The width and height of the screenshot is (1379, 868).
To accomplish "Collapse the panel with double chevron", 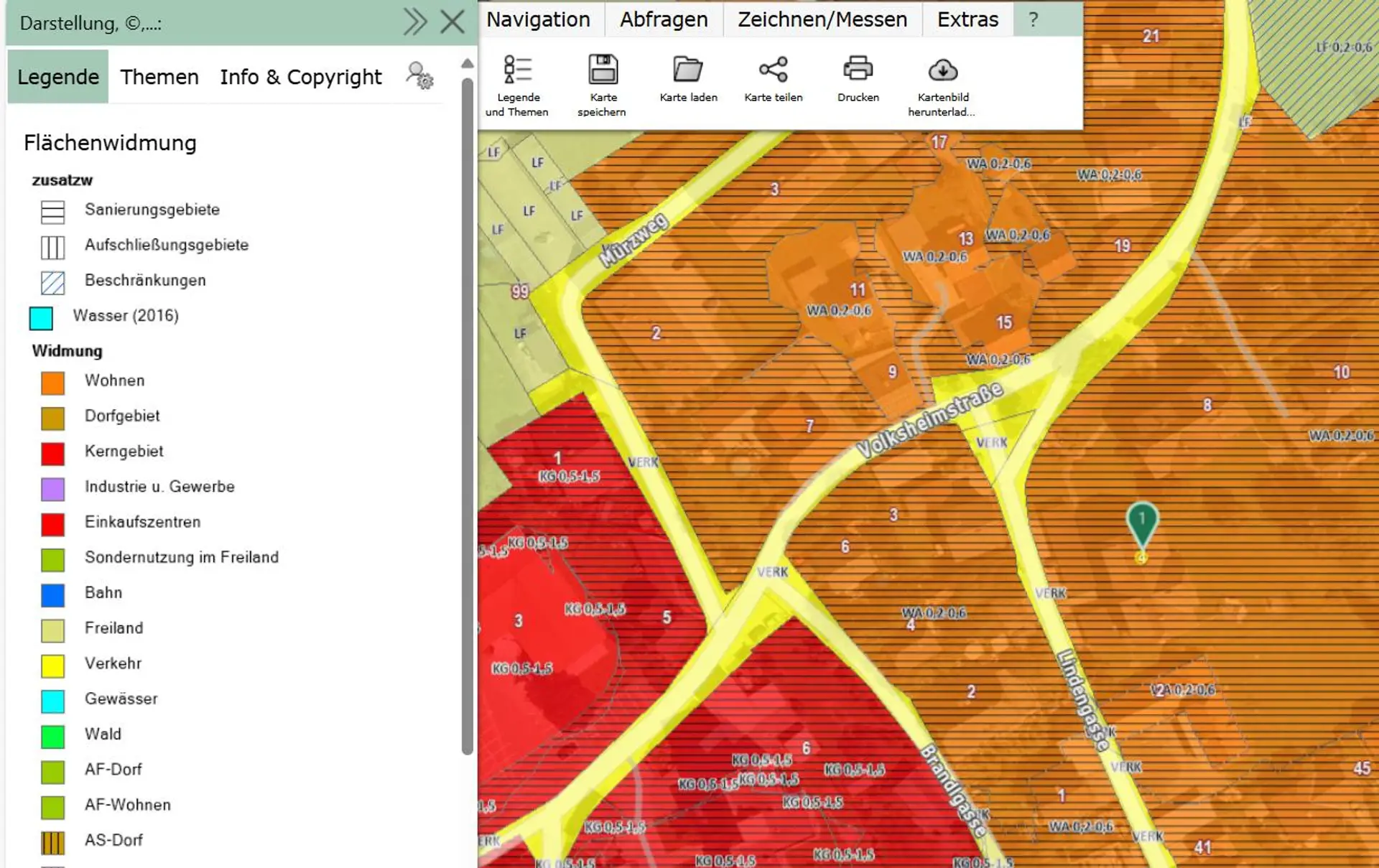I will (415, 22).
